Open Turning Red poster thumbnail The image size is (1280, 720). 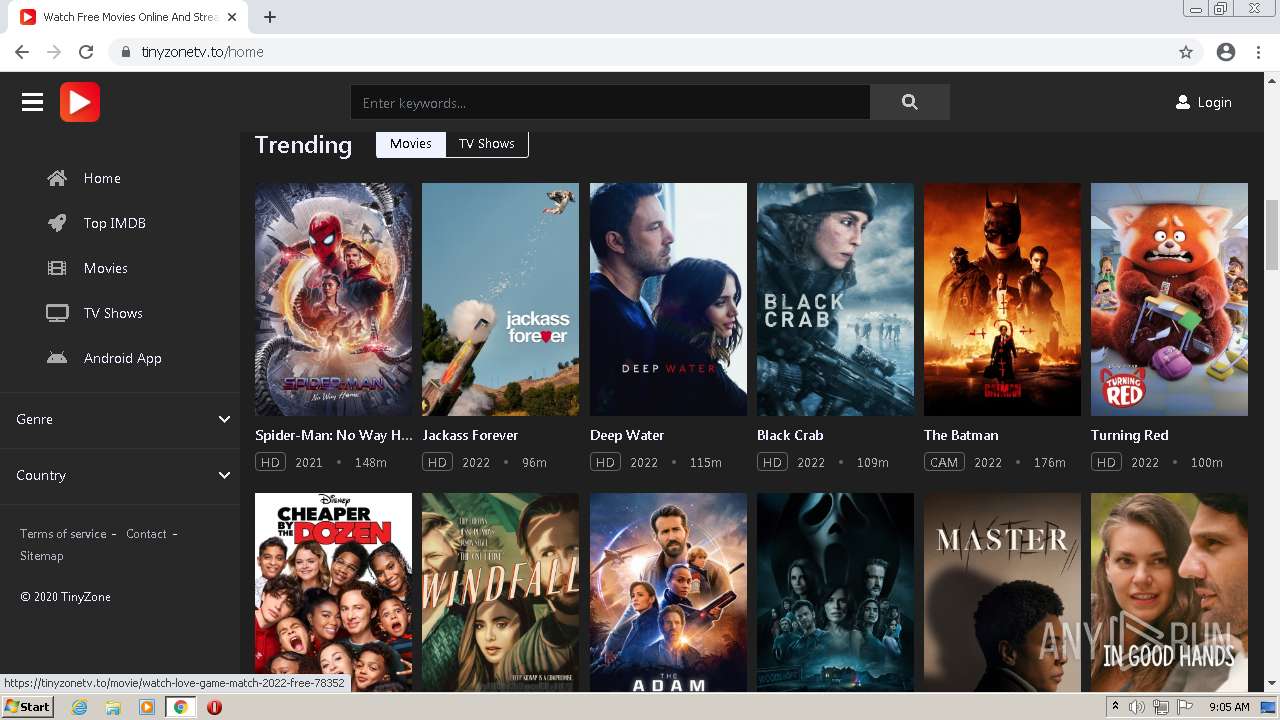pos(1169,299)
